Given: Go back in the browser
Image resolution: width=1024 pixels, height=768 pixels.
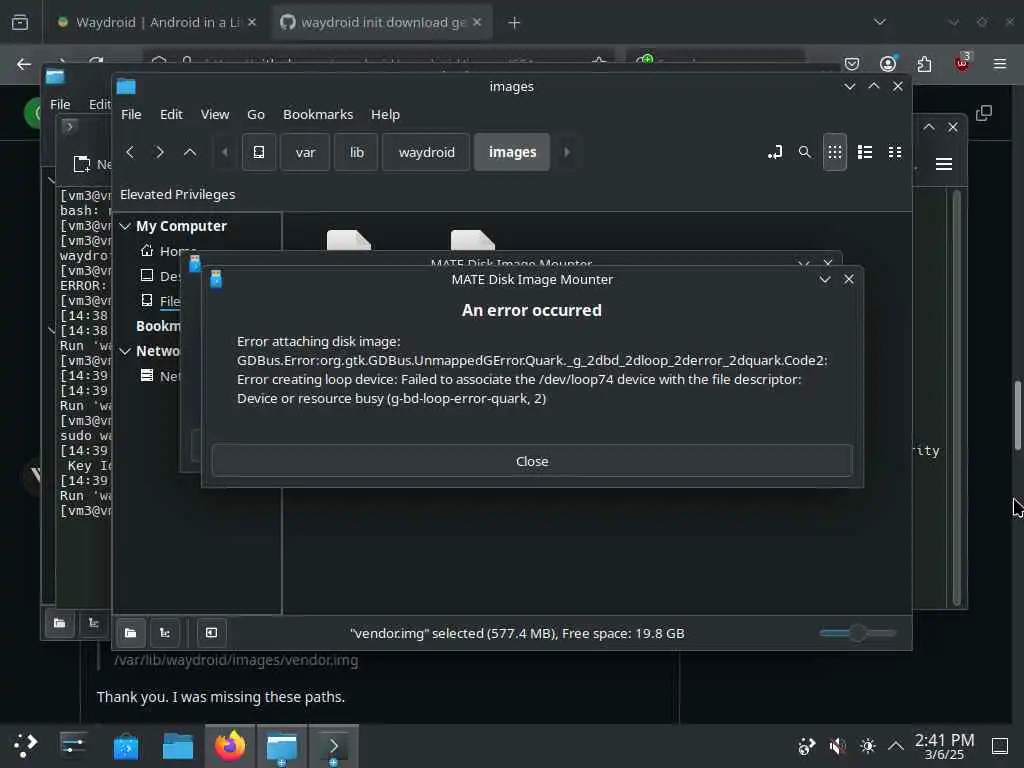Looking at the screenshot, I should click(24, 64).
